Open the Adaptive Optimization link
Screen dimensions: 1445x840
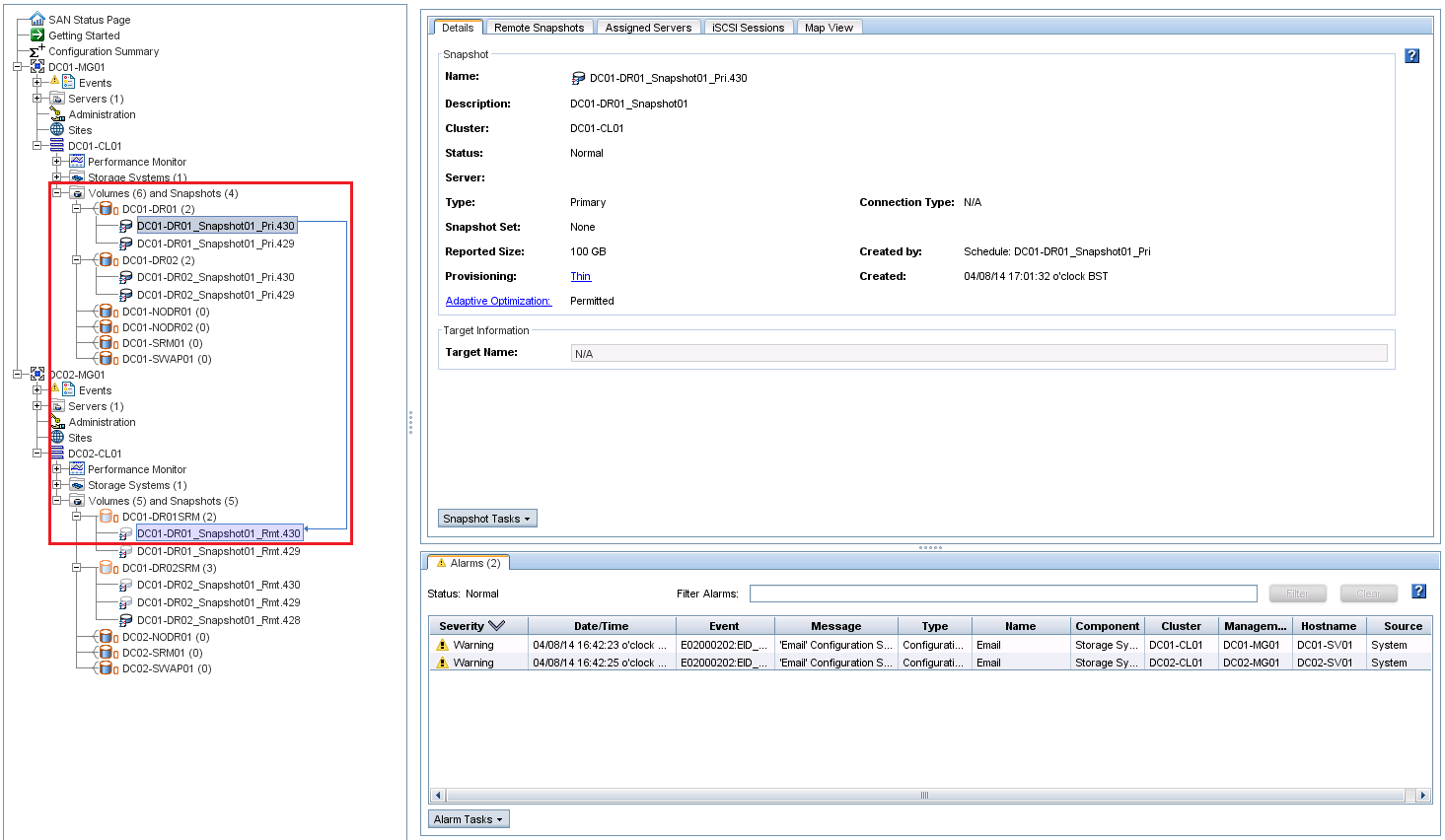click(x=498, y=301)
